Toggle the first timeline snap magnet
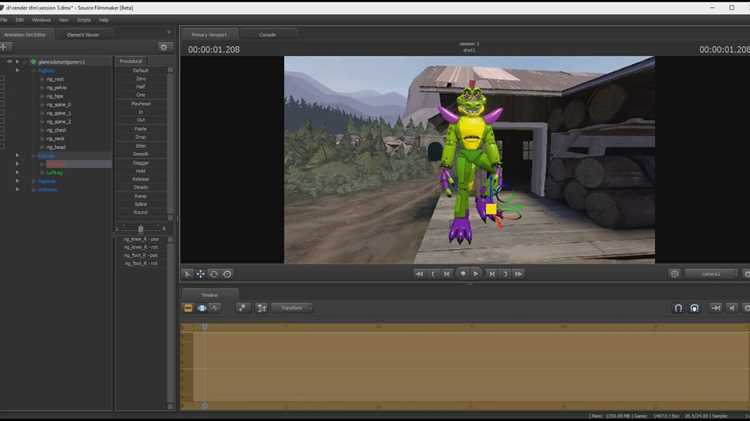This screenshot has height=421, width=750. pyautogui.click(x=678, y=308)
